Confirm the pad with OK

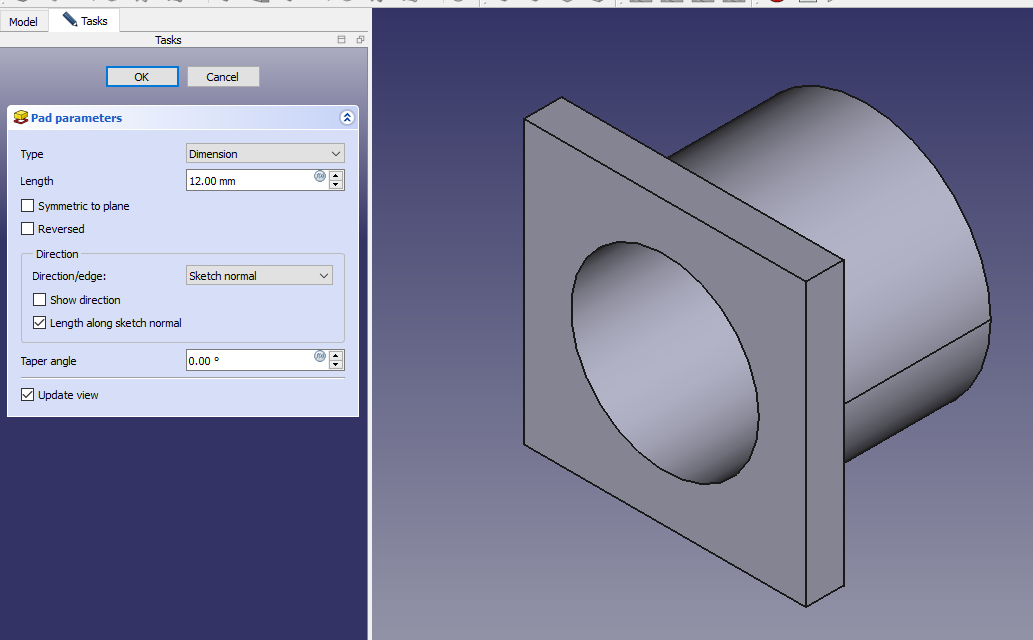tap(142, 77)
